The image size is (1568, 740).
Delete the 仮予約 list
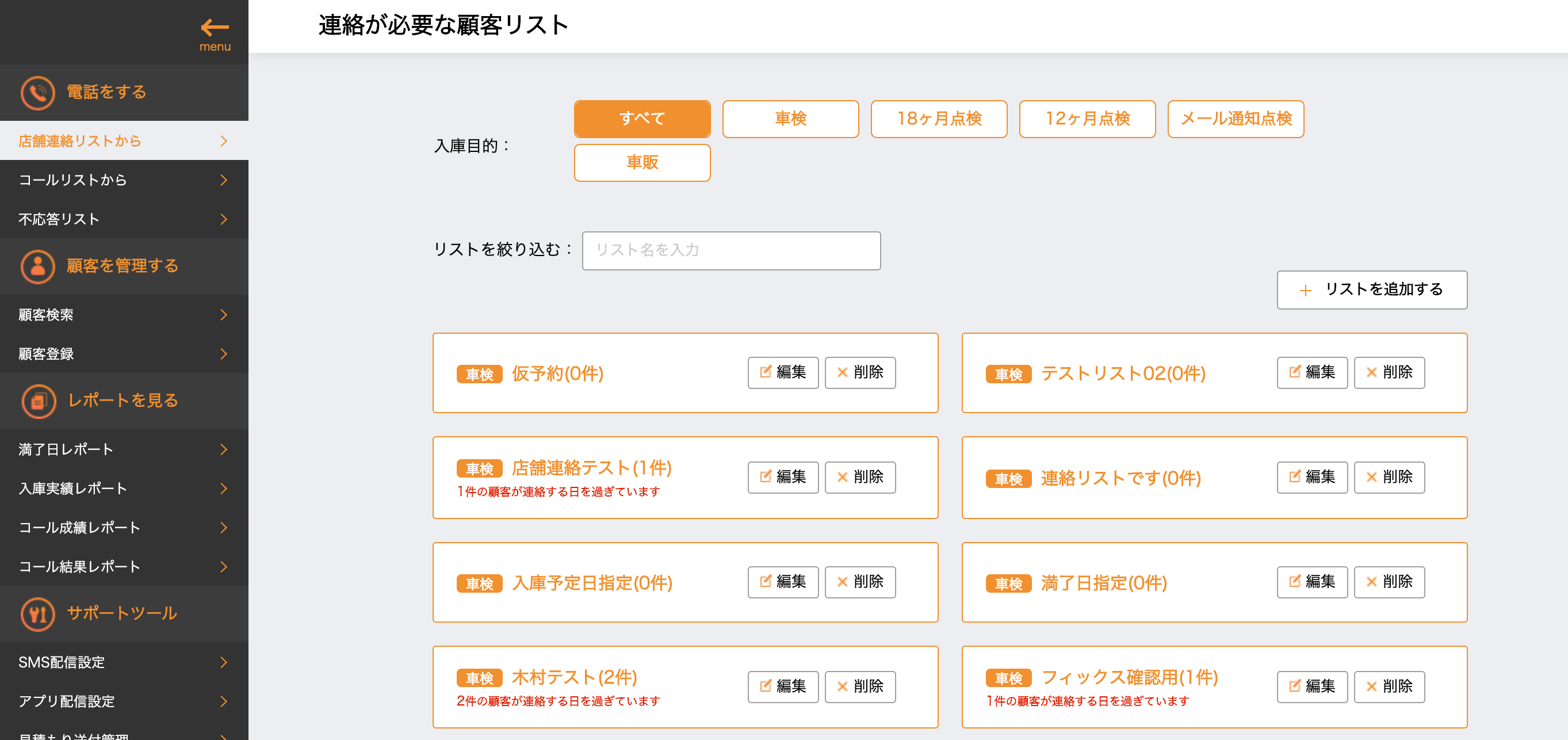[860, 372]
